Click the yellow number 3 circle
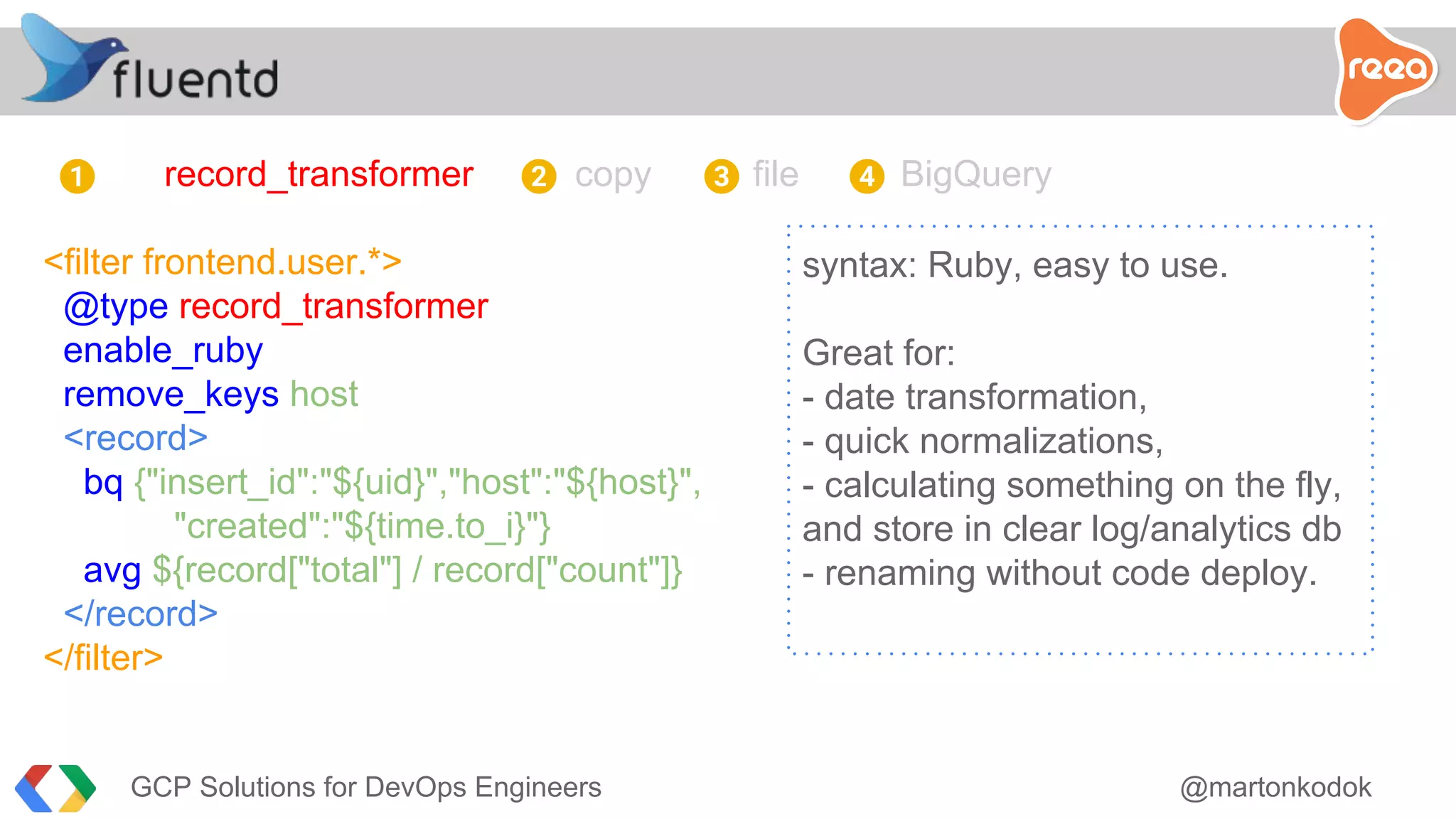This screenshot has height=819, width=1456. tap(722, 176)
